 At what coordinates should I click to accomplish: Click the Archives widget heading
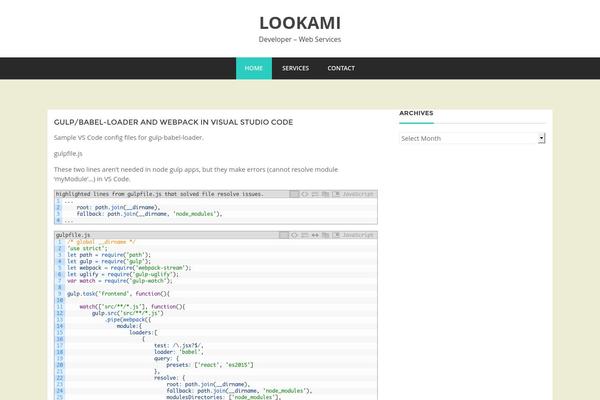click(x=416, y=113)
